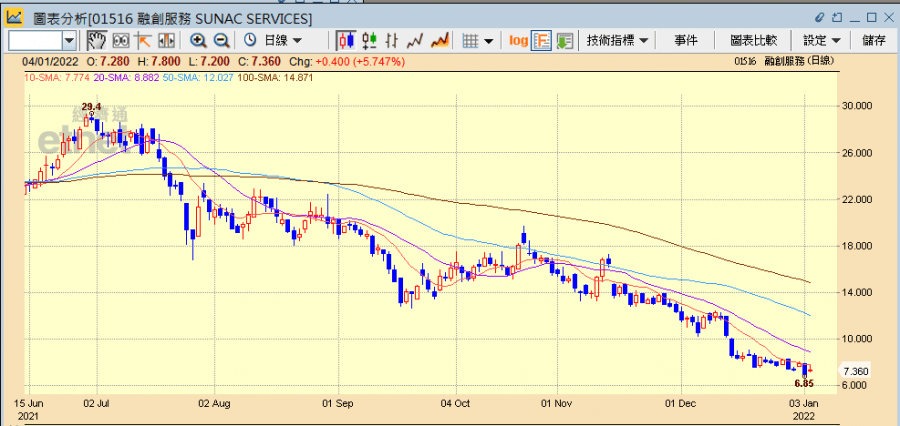Toggle logarithmic scale with log button
Screen dimensions: 900x426
pyautogui.click(x=518, y=40)
